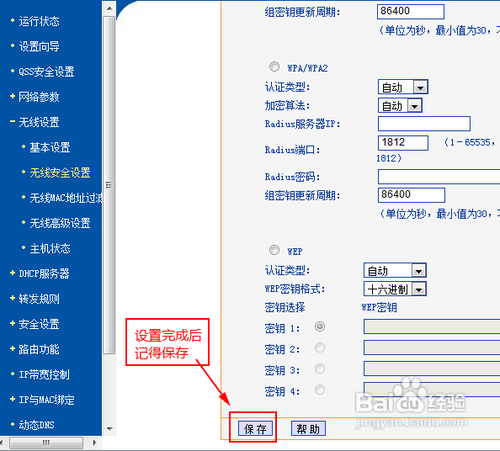The image size is (500, 451).
Task: Open IP带宽控制 menu item
Action: (44, 375)
